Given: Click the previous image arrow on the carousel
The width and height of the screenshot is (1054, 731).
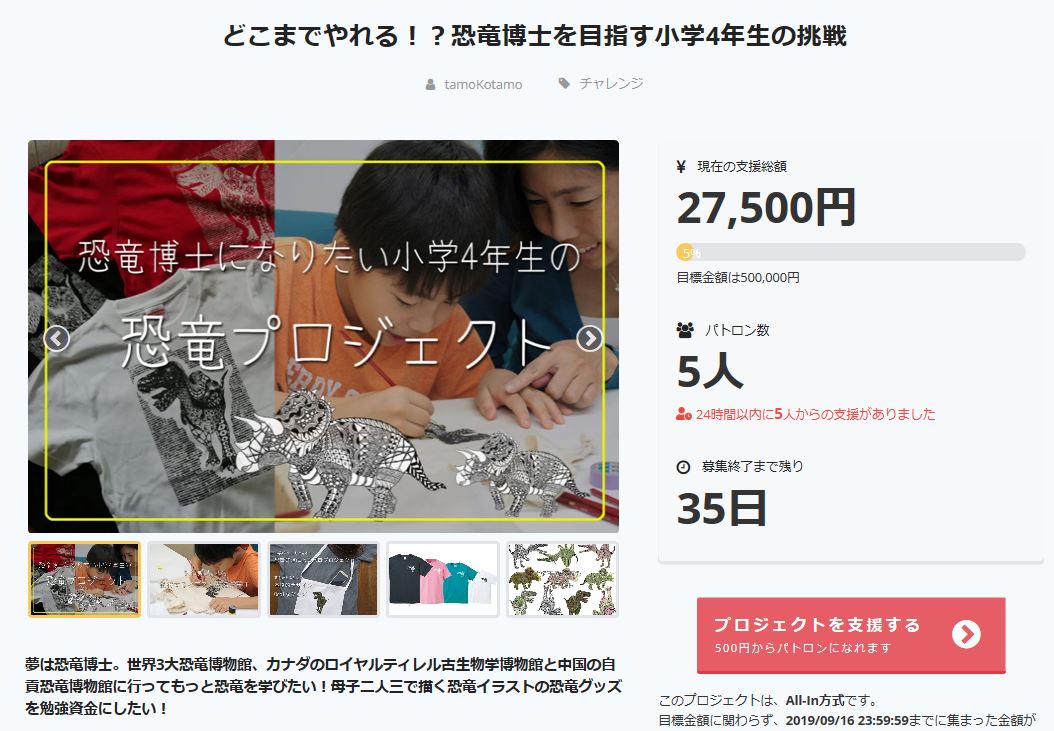Looking at the screenshot, I should 56,338.
